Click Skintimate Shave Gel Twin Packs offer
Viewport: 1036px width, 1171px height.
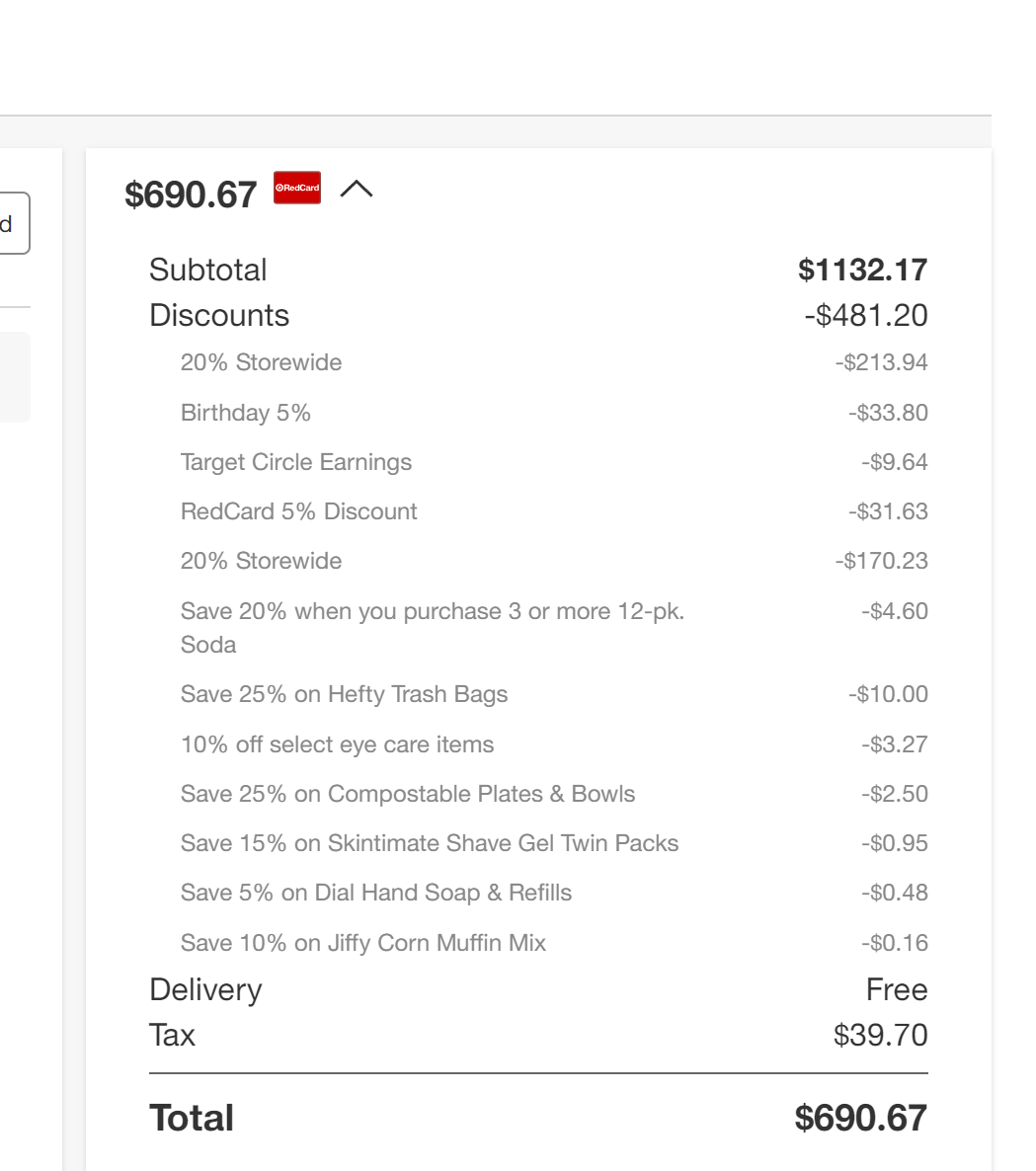pos(553,842)
